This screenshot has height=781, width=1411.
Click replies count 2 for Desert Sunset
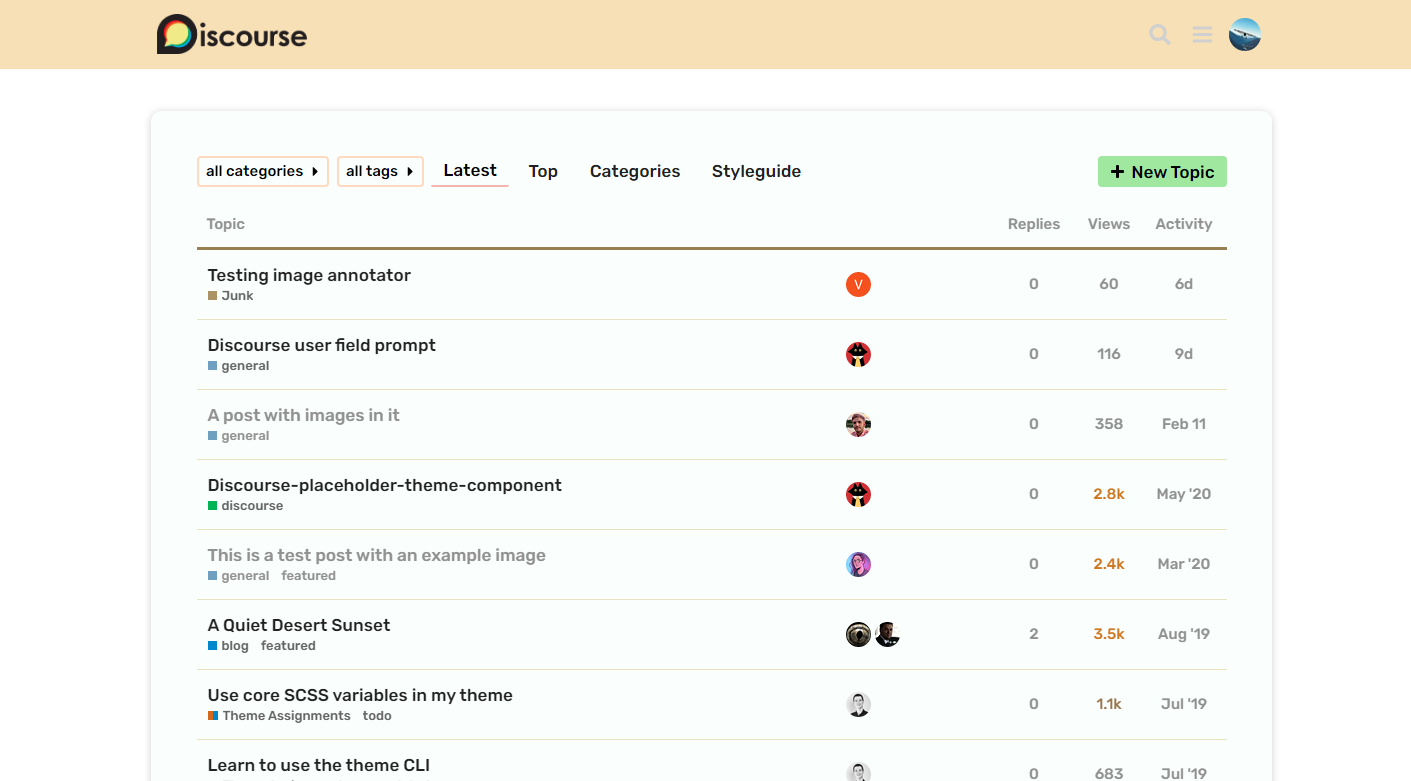click(1034, 634)
